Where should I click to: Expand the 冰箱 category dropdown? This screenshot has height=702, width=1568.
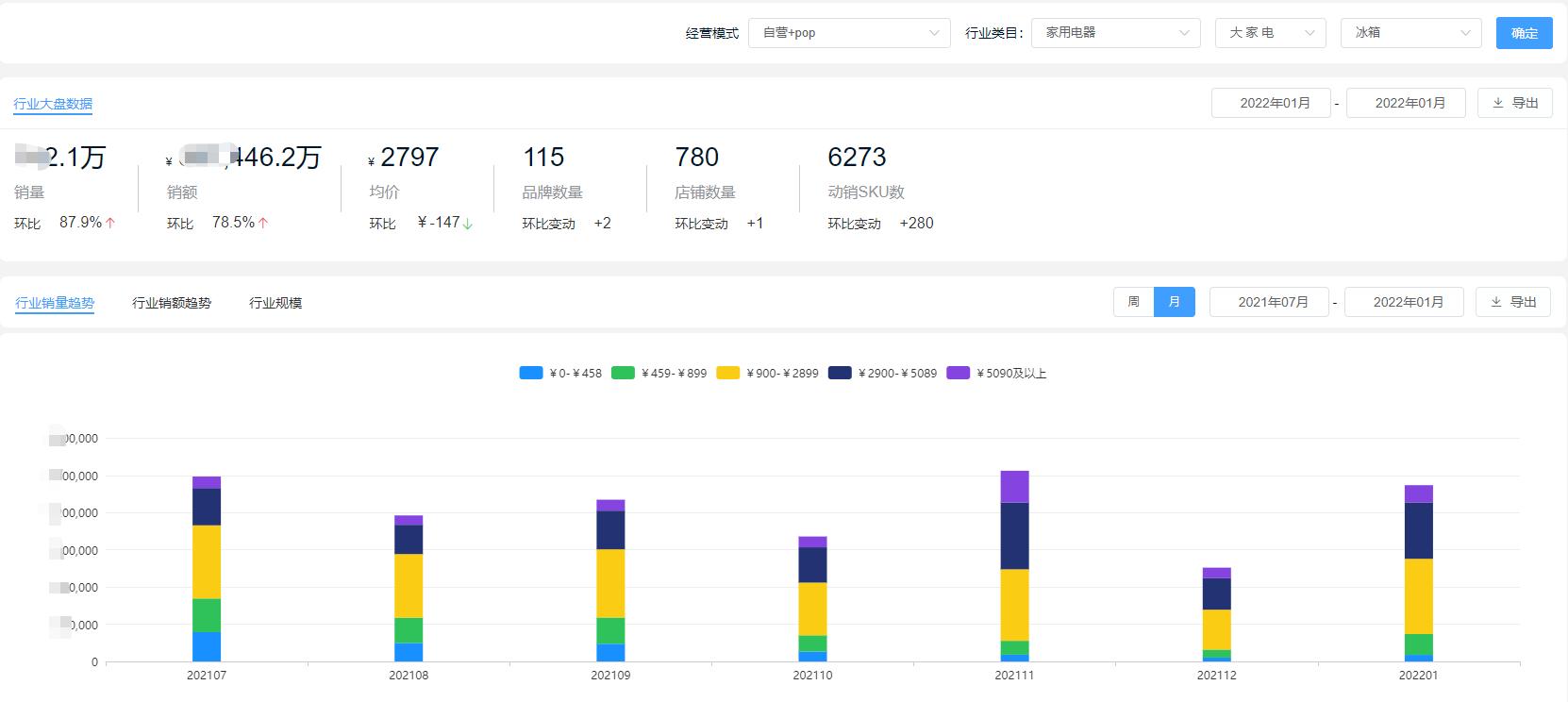point(1410,33)
